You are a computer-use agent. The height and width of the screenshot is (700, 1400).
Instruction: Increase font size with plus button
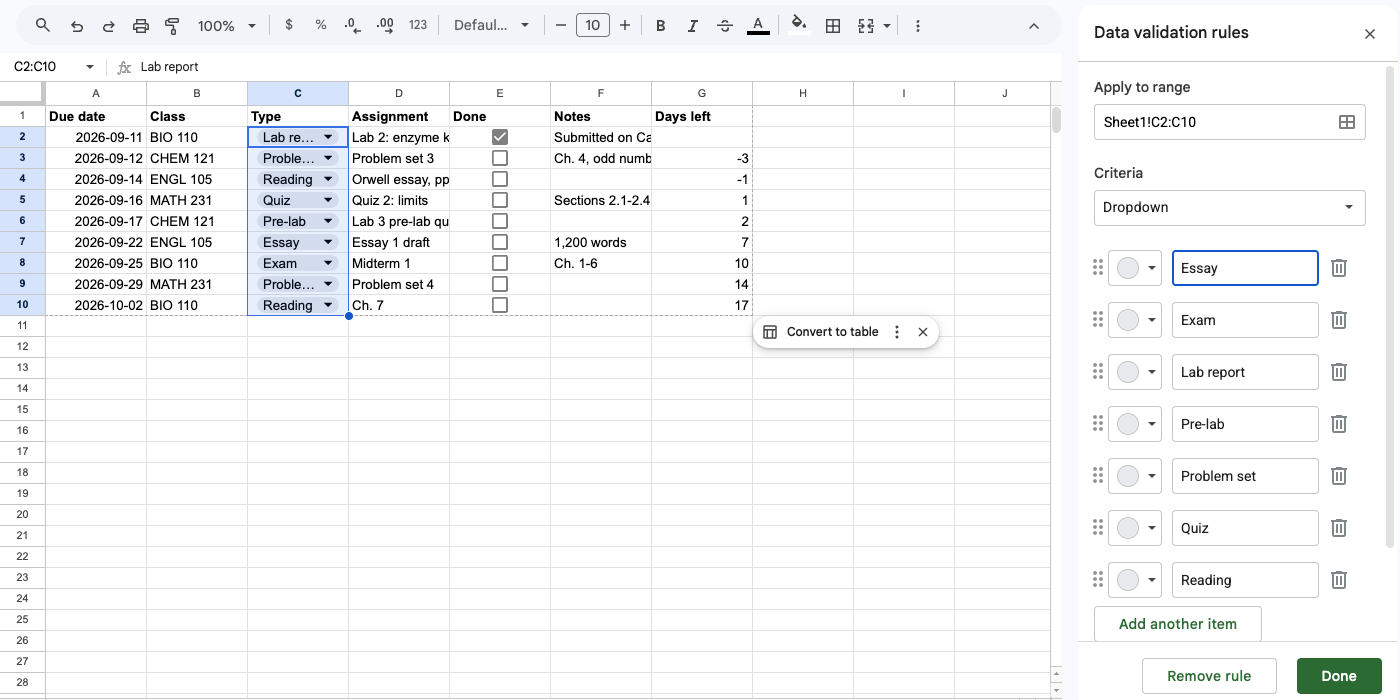pos(625,25)
